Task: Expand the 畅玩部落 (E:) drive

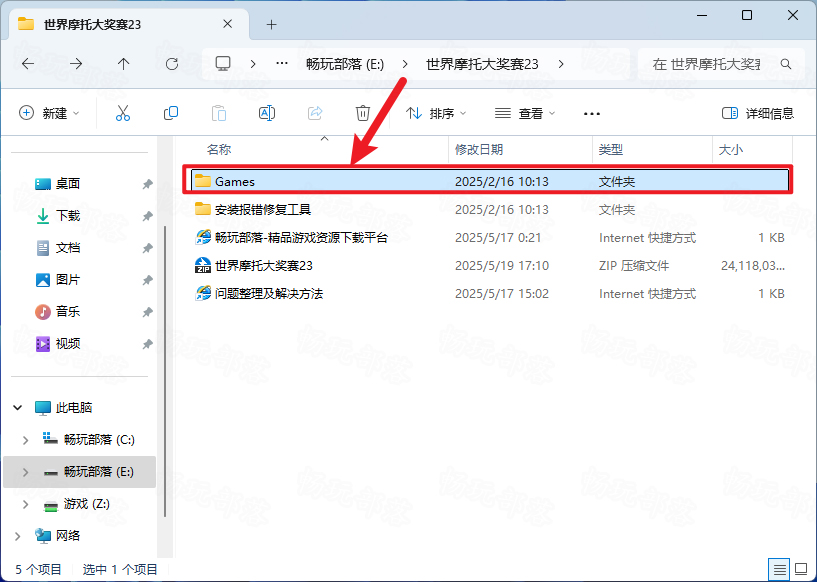Action: [26, 472]
